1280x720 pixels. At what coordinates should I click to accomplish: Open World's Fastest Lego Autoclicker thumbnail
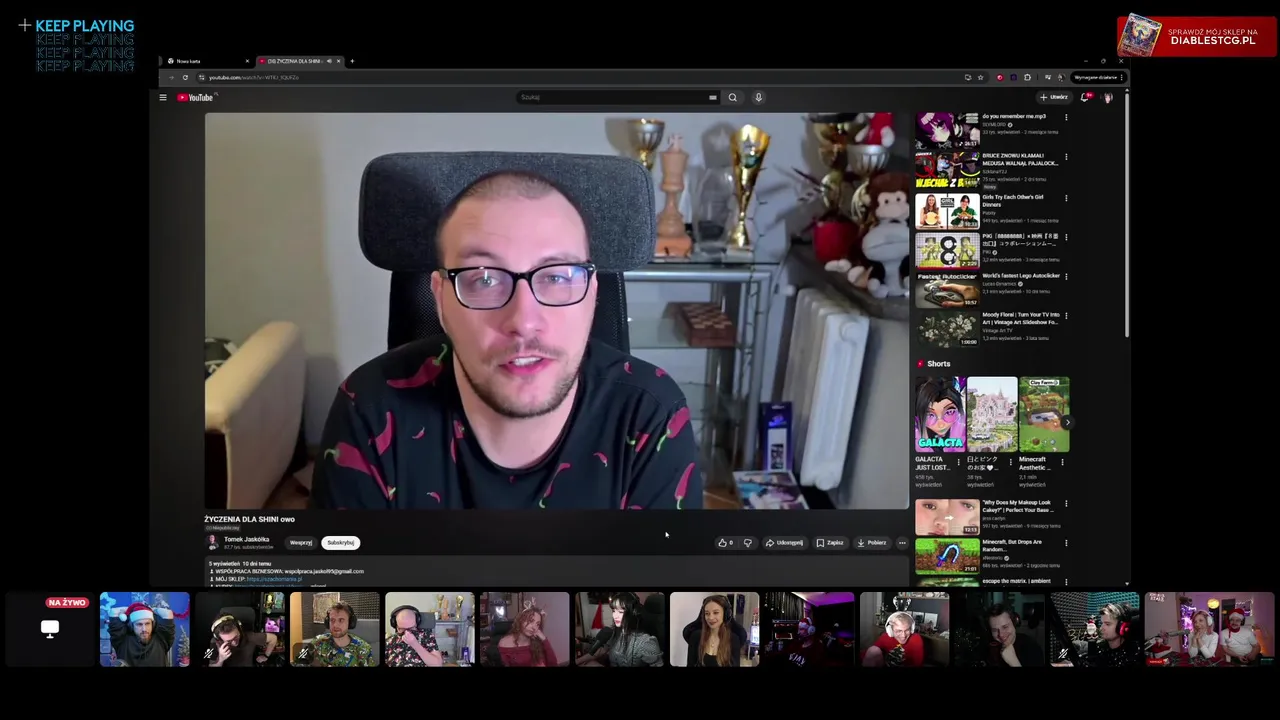tap(947, 290)
